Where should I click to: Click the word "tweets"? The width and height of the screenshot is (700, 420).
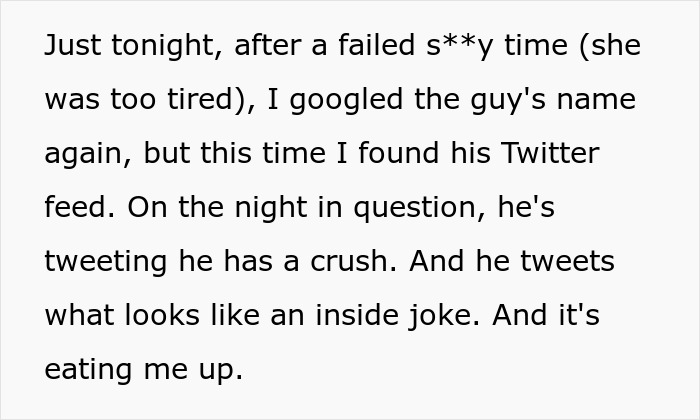pos(568,262)
